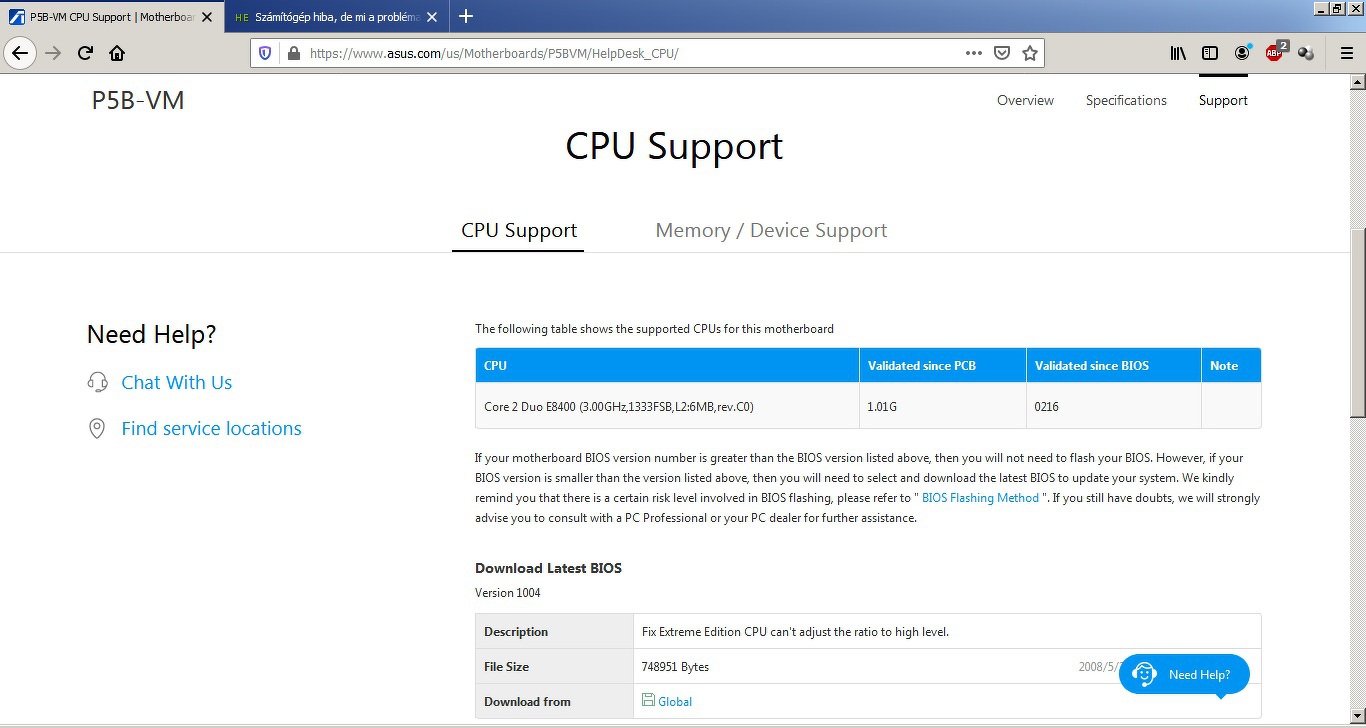Click the address bar URL field

click(632, 53)
